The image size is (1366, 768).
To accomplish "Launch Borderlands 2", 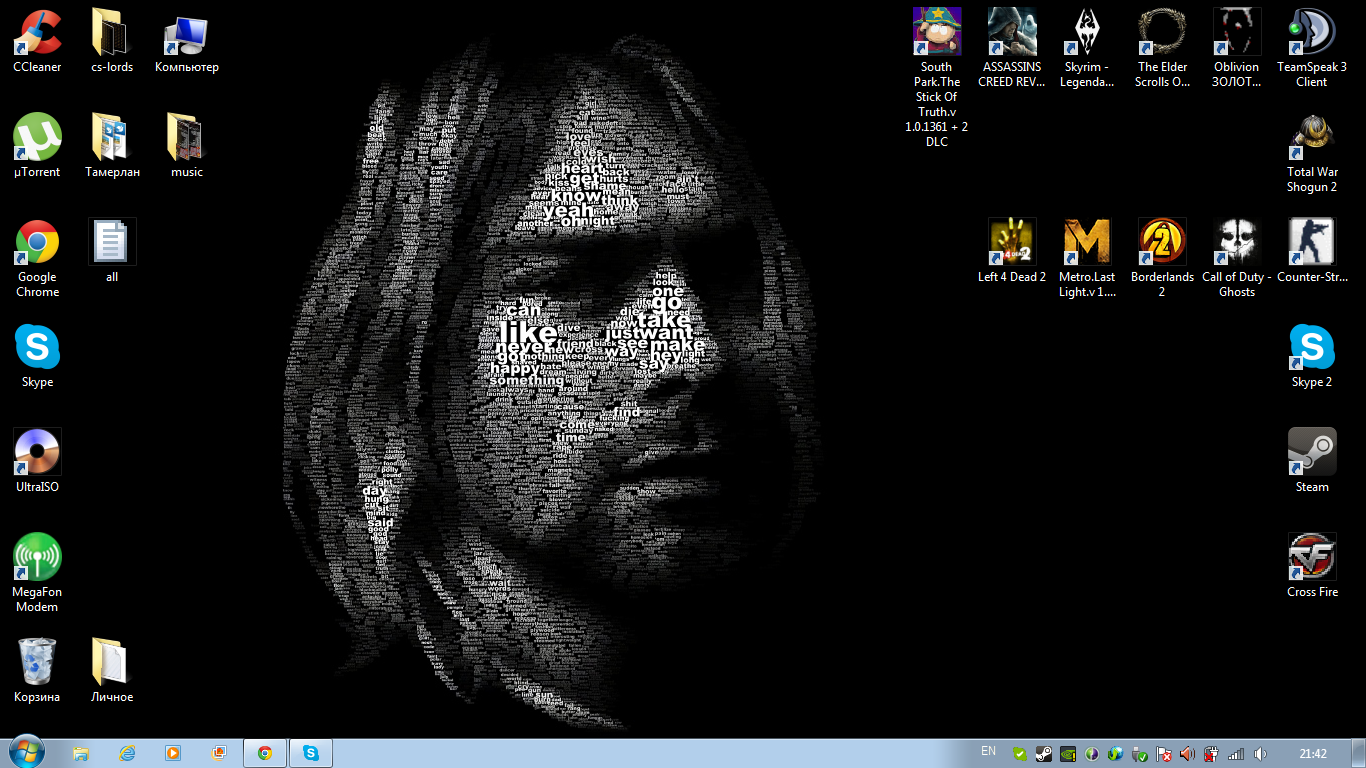I will [x=1162, y=259].
